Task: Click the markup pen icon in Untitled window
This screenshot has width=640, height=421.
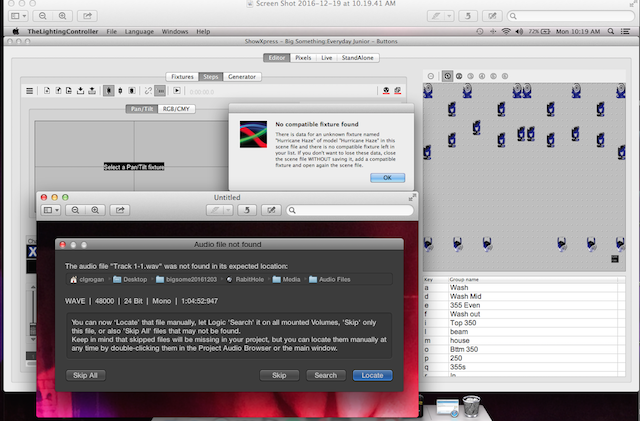Action: point(215,210)
